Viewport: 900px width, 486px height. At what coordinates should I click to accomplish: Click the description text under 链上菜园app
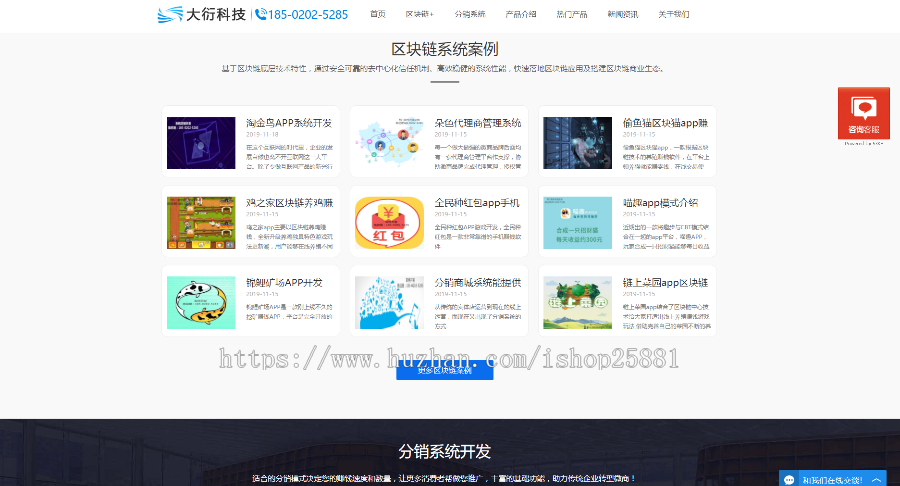[x=666, y=316]
